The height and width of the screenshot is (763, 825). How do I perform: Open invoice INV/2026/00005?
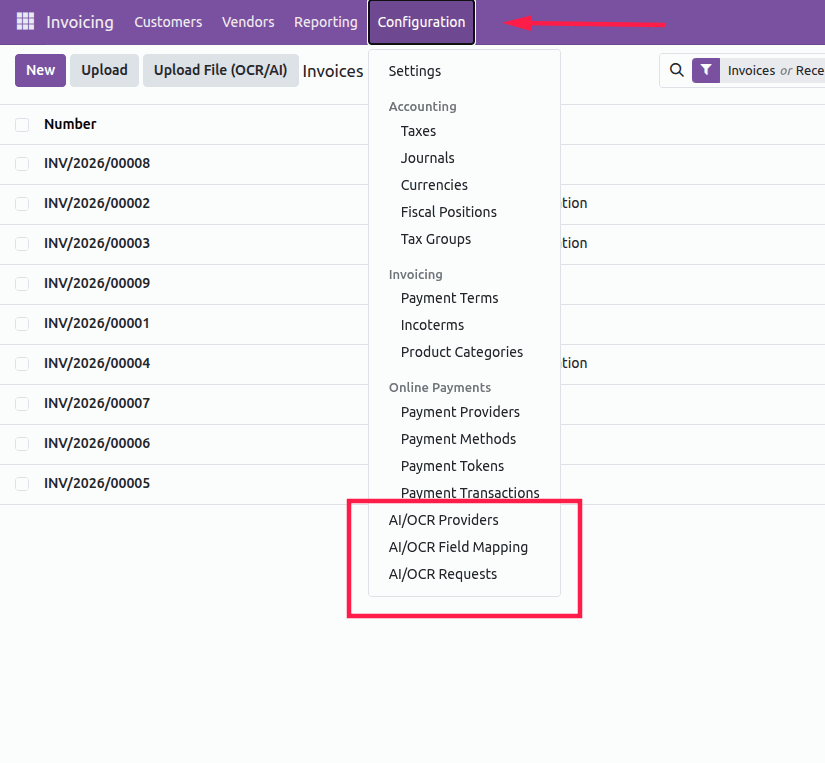click(97, 483)
